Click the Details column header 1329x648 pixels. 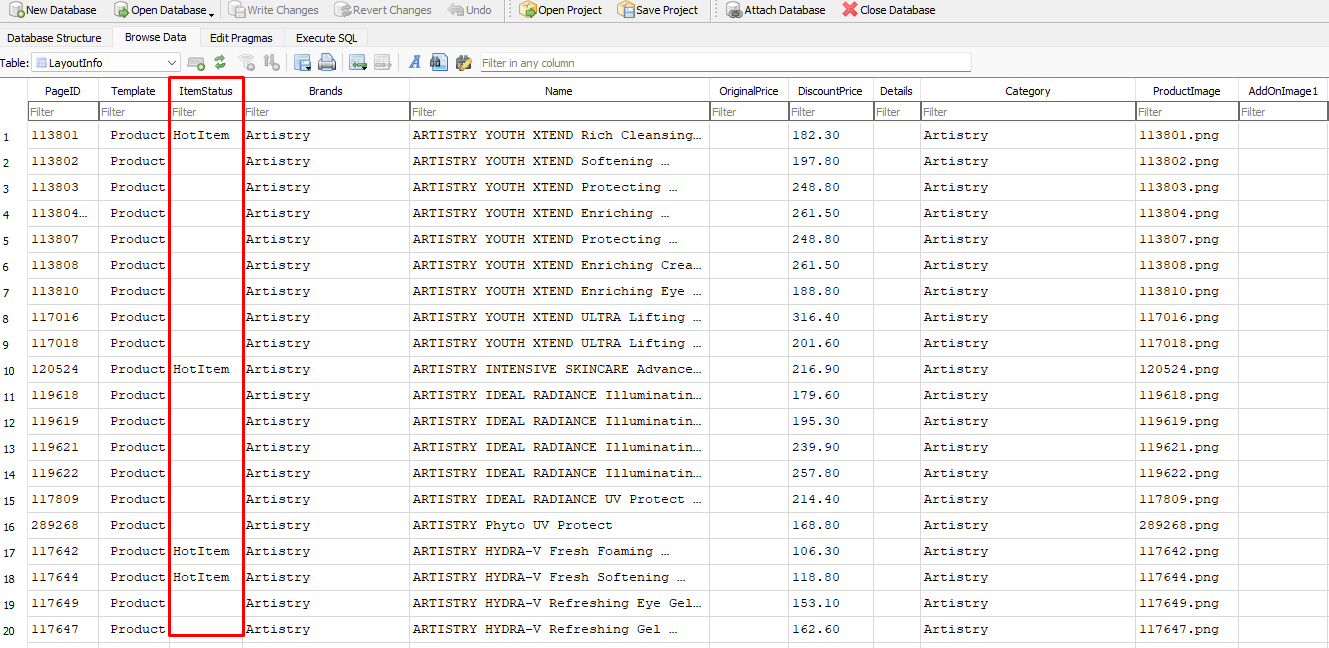click(x=896, y=91)
